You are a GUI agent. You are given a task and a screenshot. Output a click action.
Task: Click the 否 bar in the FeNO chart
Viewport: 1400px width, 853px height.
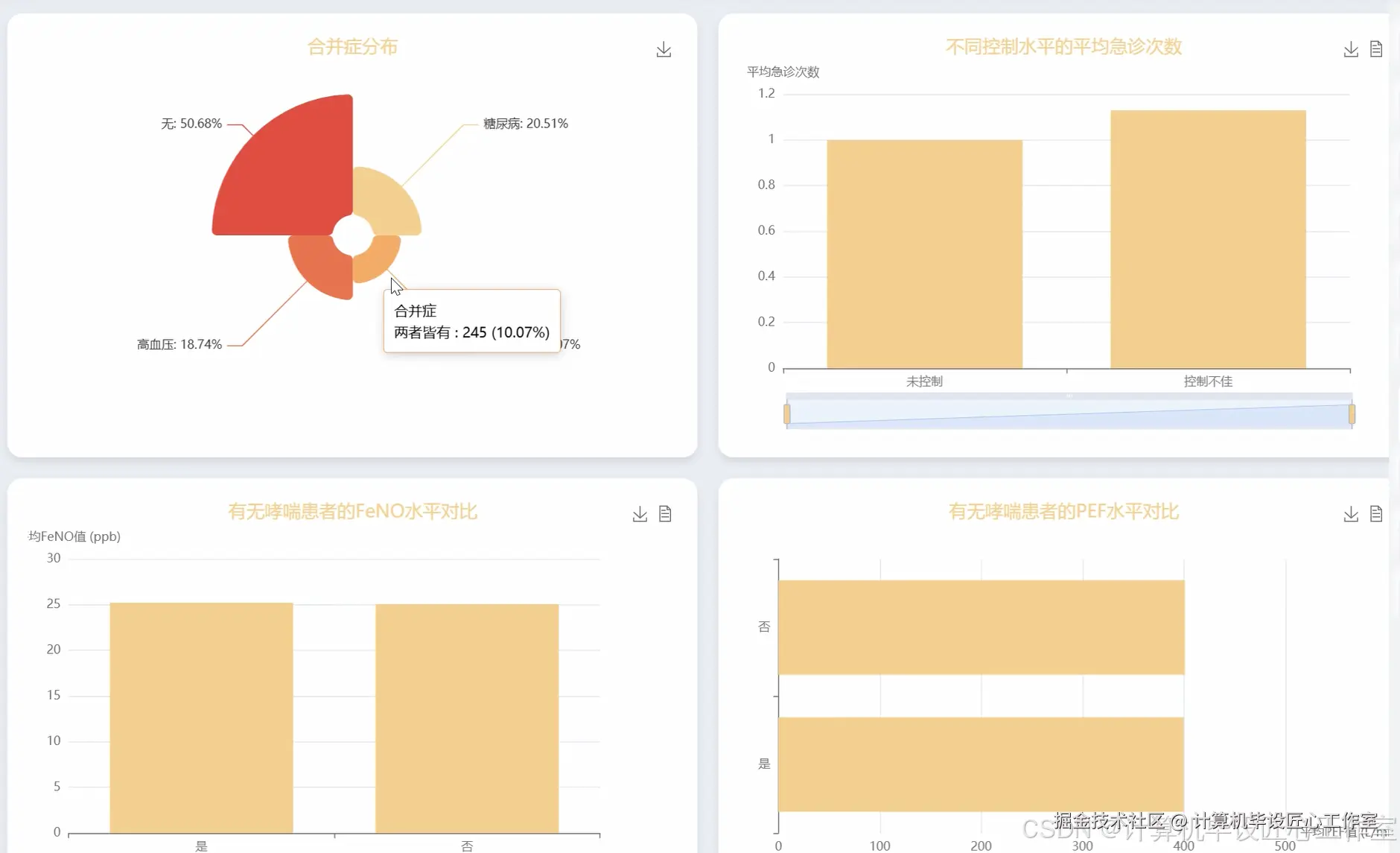point(466,715)
